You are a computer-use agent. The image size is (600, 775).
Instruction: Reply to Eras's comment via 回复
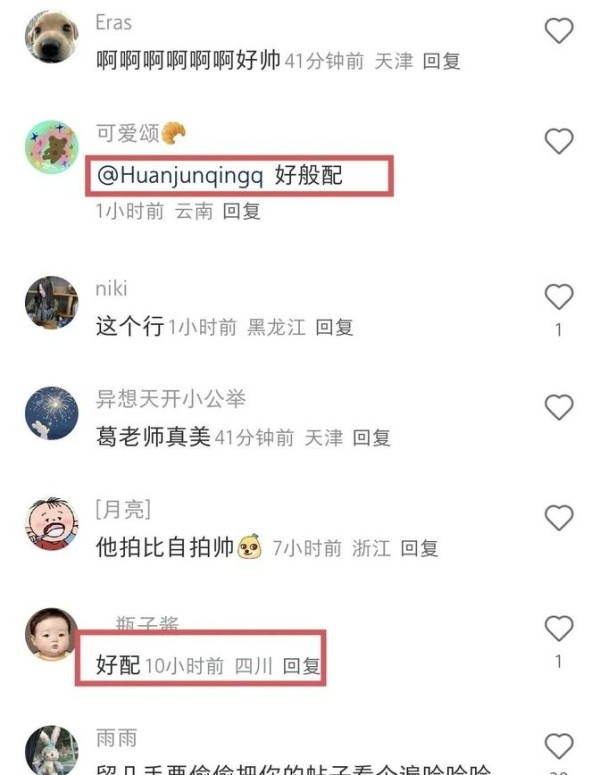[x=441, y=61]
